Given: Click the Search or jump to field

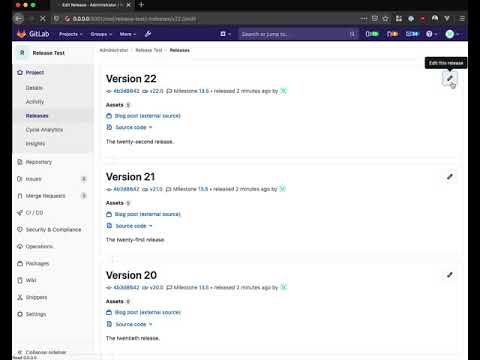Looking at the screenshot, I should (298, 34).
